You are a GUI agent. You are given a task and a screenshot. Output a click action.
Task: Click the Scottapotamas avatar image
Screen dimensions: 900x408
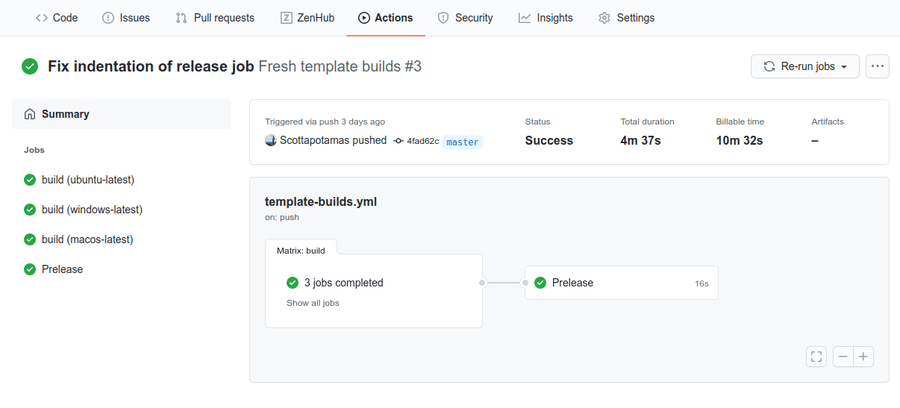pos(271,141)
